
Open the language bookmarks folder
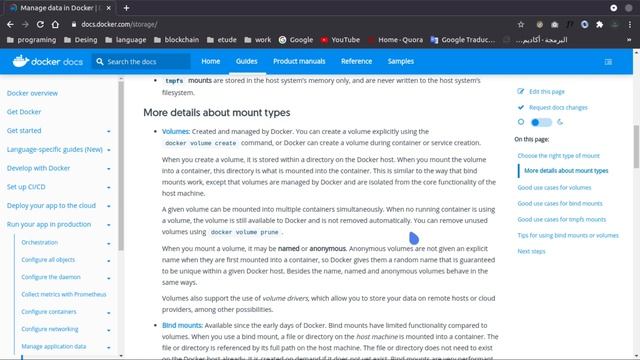click(125, 40)
